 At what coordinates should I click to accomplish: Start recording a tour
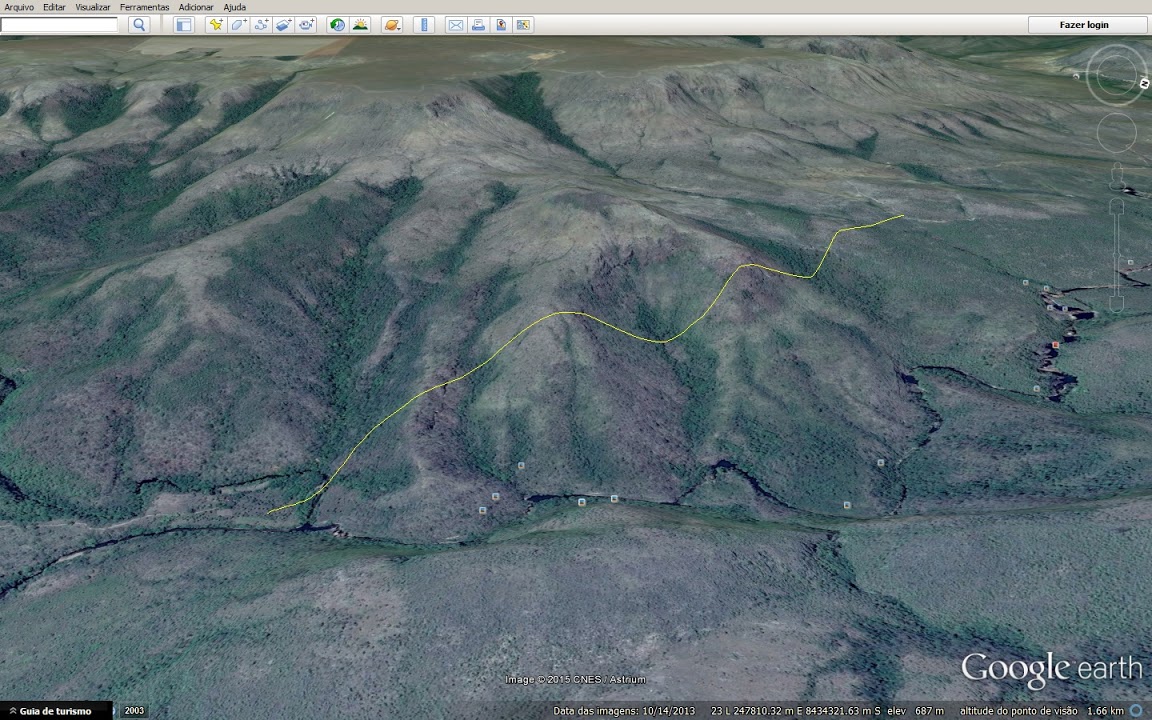point(307,25)
